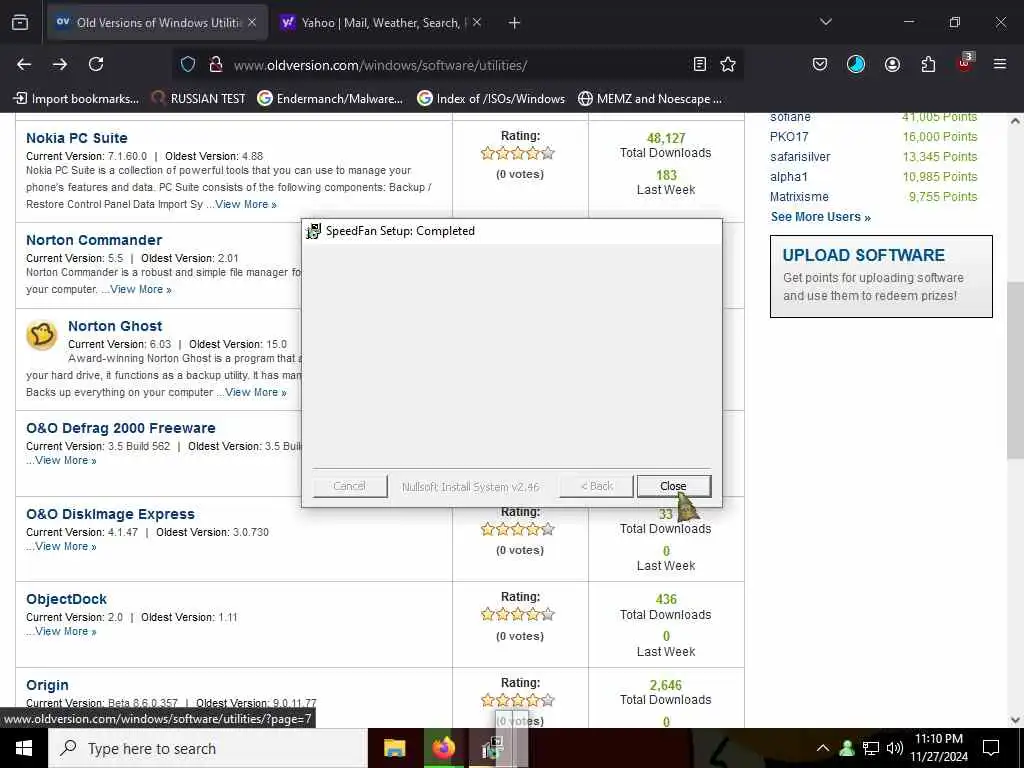This screenshot has width=1024, height=768.
Task: Open the Norton Ghost link
Action: (x=115, y=326)
